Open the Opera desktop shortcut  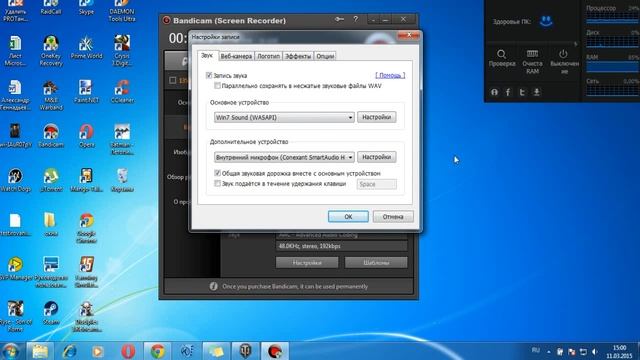(x=86, y=136)
